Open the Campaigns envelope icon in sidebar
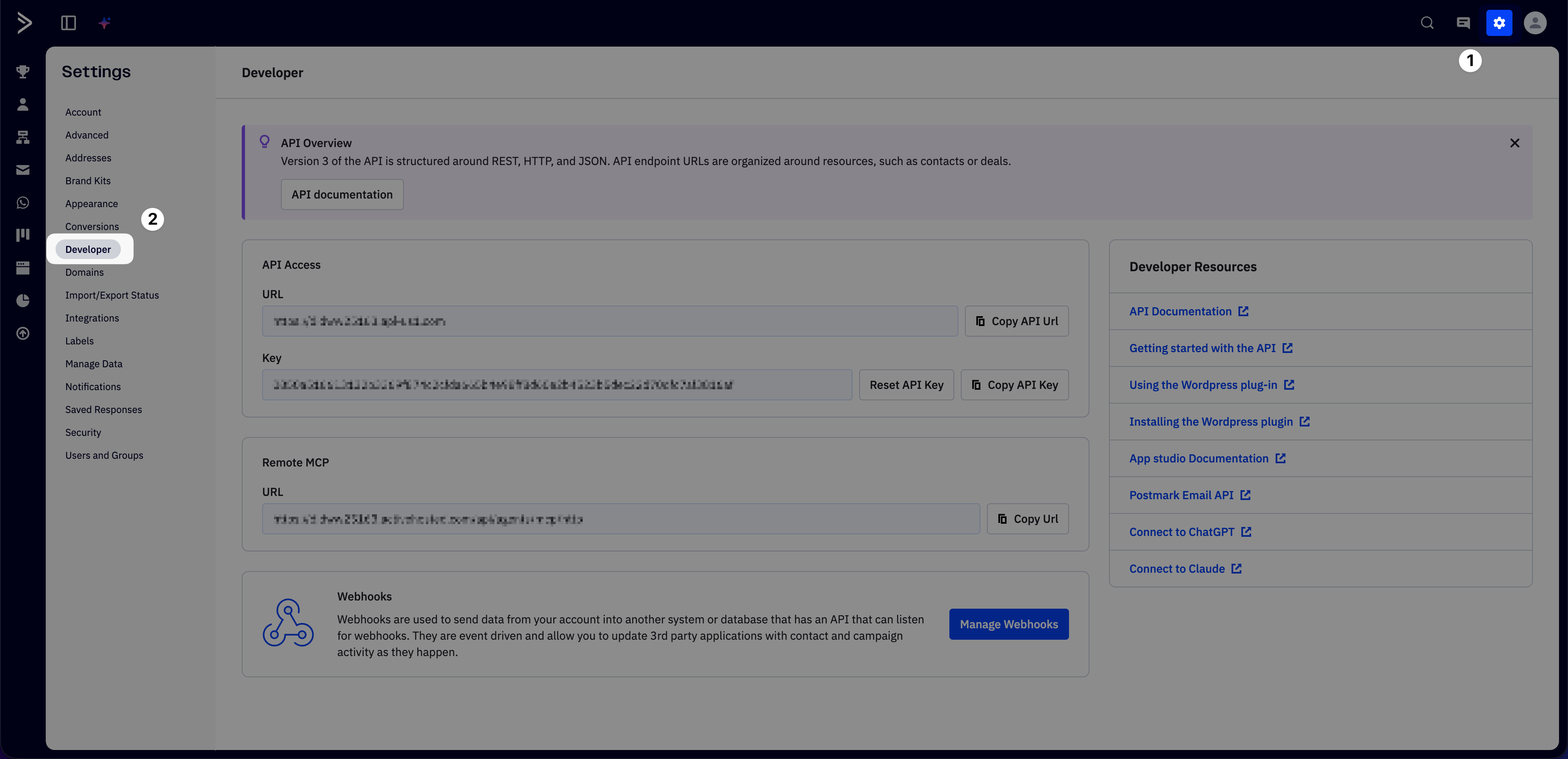Viewport: 1568px width, 759px height. (x=22, y=170)
